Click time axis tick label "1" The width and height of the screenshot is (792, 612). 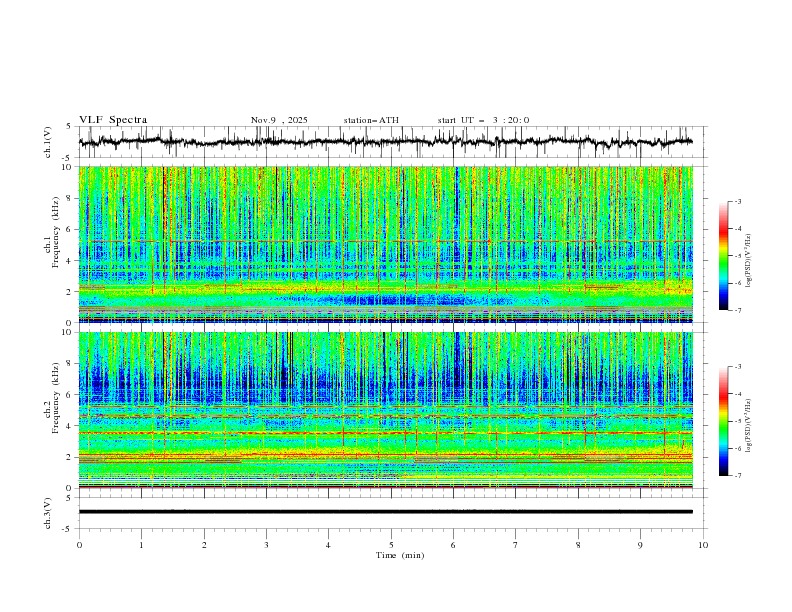tap(141, 545)
